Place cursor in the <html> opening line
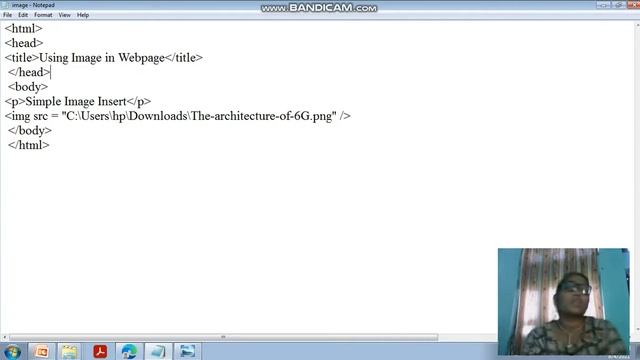The width and height of the screenshot is (640, 360). pos(23,29)
